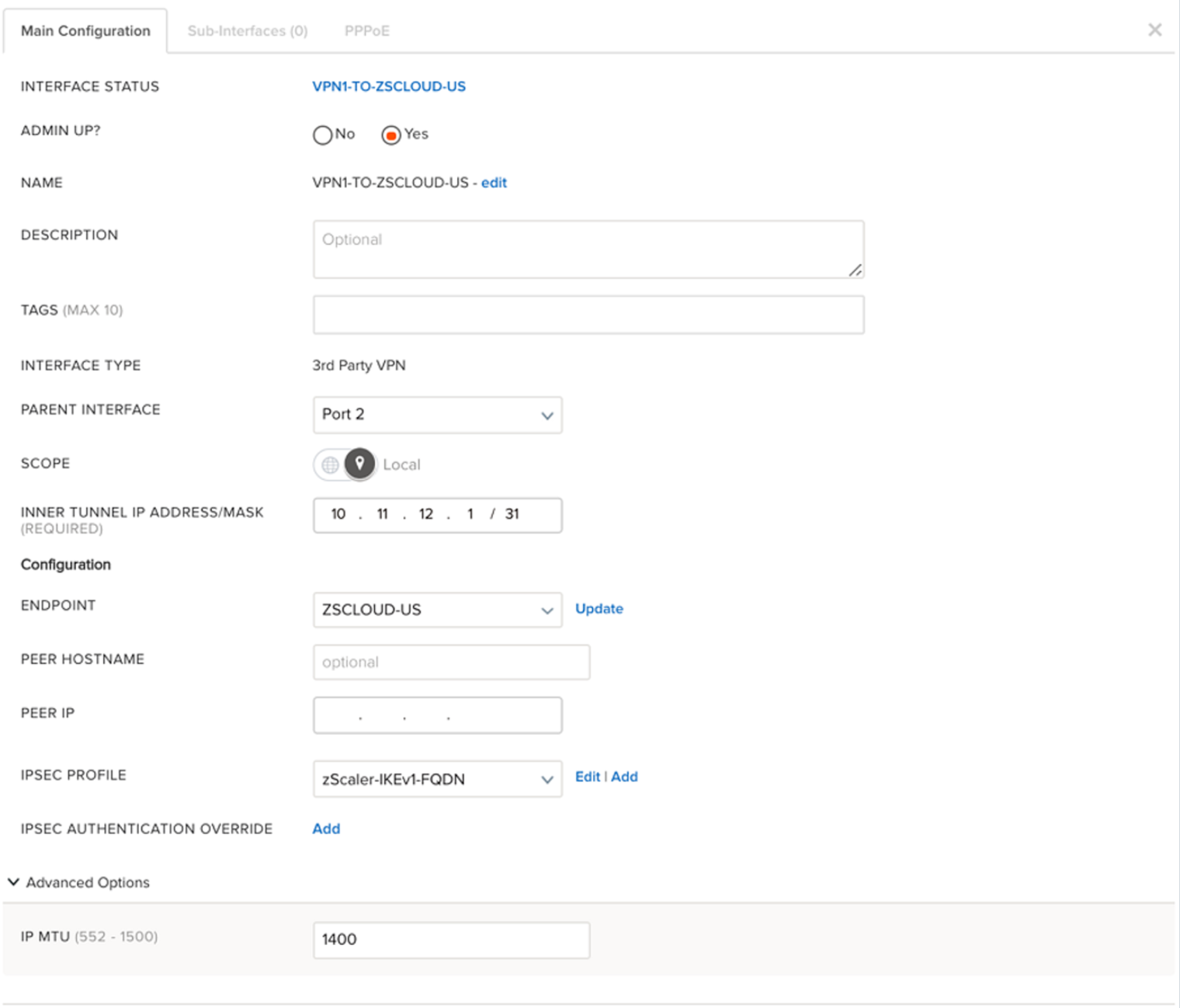Click edit link next to interface name
Screen dimensions: 1180x1008
[x=494, y=182]
